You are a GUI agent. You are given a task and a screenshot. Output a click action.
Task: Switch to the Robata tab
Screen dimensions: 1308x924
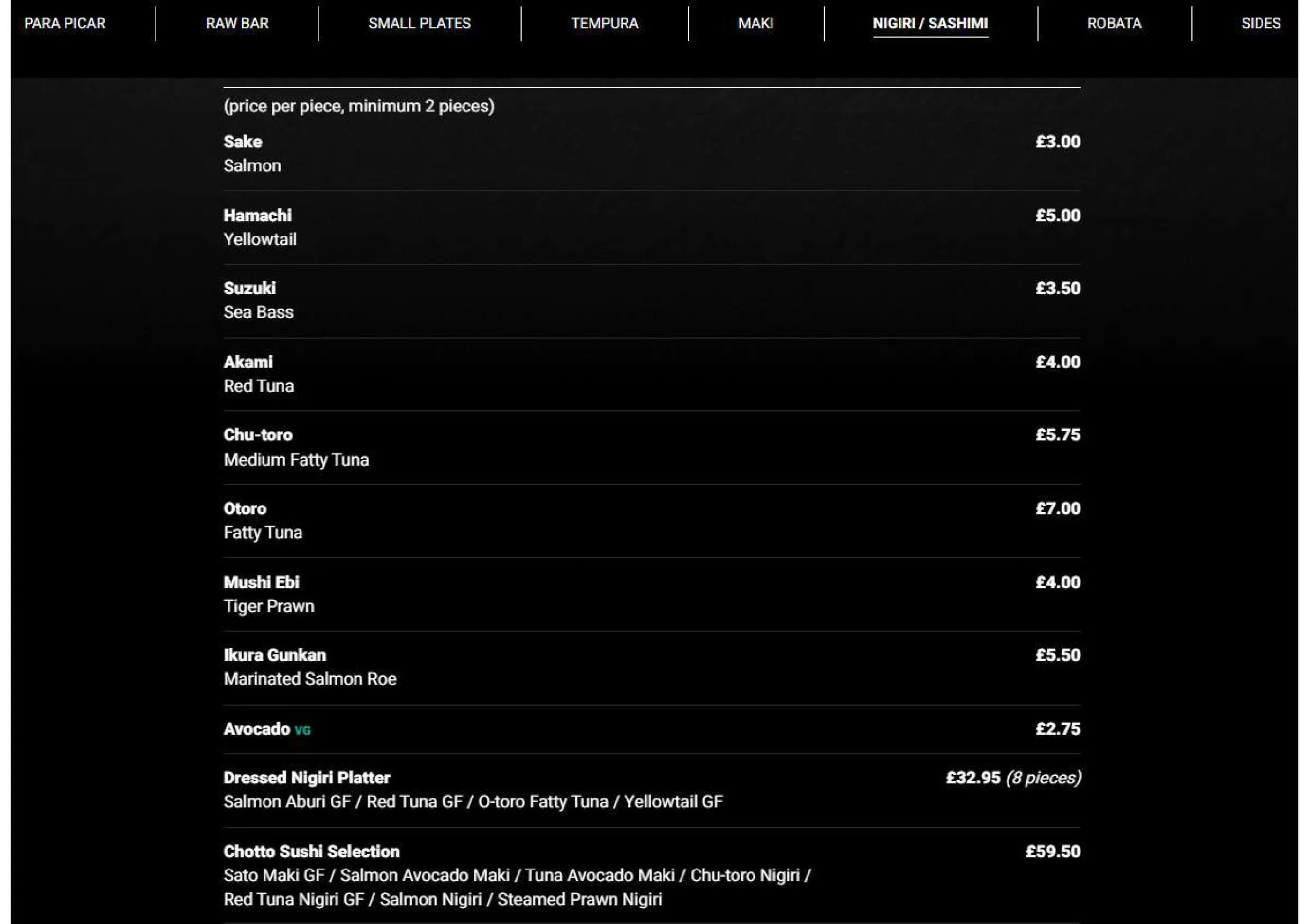[x=1114, y=23]
